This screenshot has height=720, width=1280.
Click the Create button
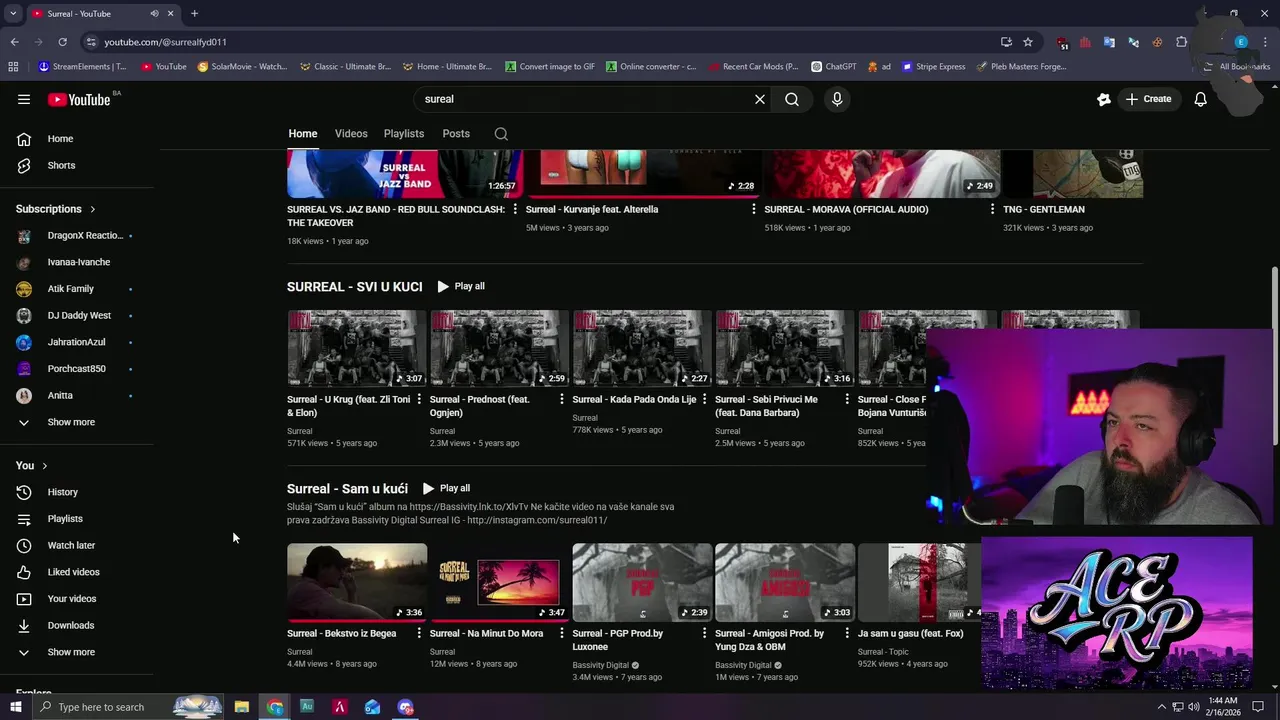[1148, 99]
